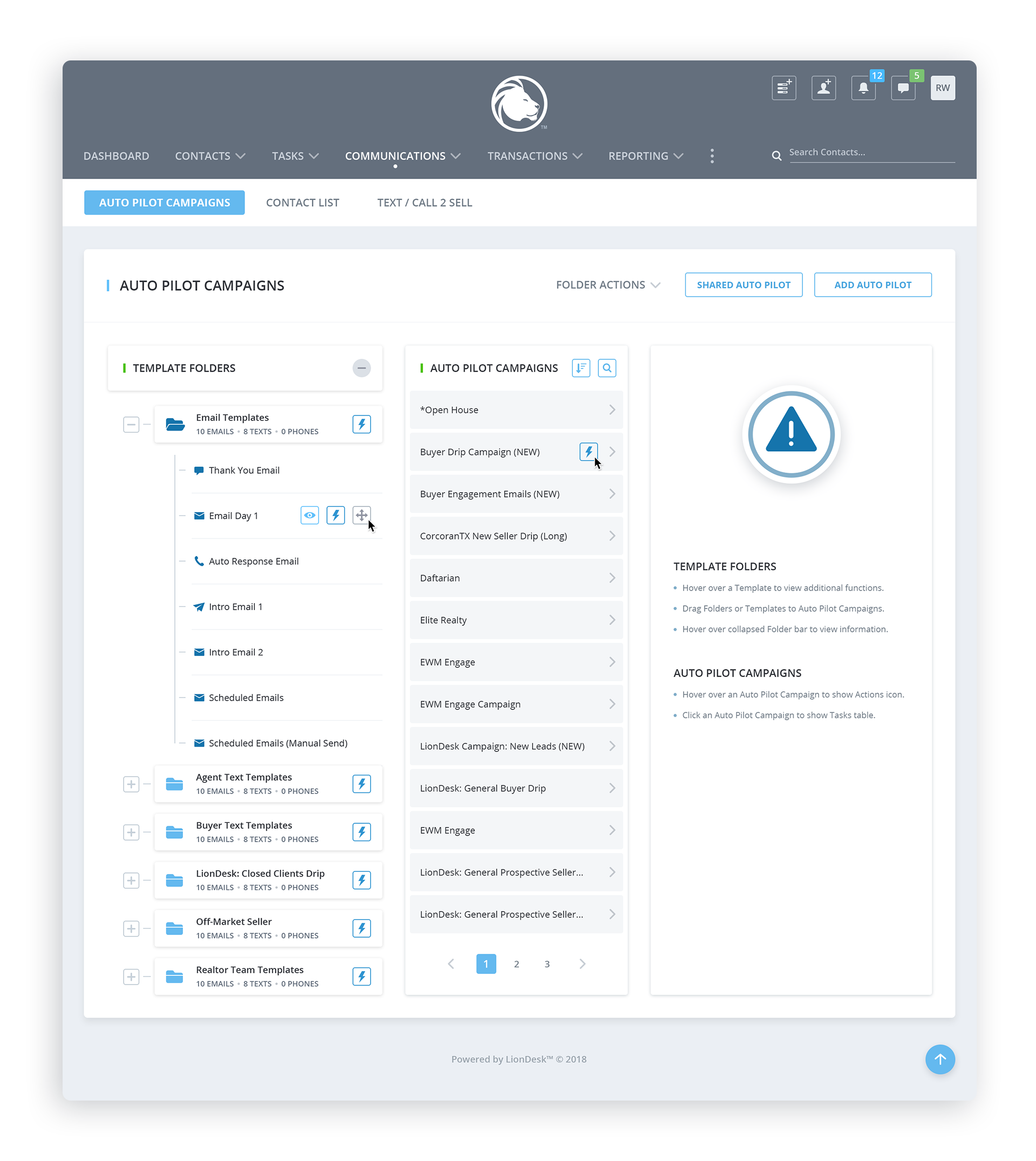Viewport: 1036px width, 1161px height.
Task: Go to page 2 of campaigns
Action: [x=516, y=964]
